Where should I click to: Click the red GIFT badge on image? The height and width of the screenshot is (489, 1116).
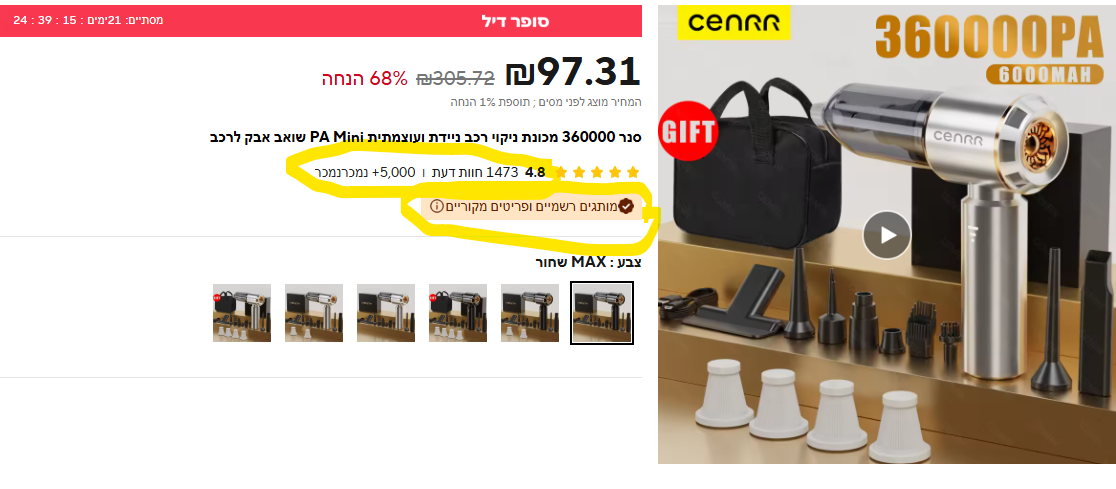688,132
